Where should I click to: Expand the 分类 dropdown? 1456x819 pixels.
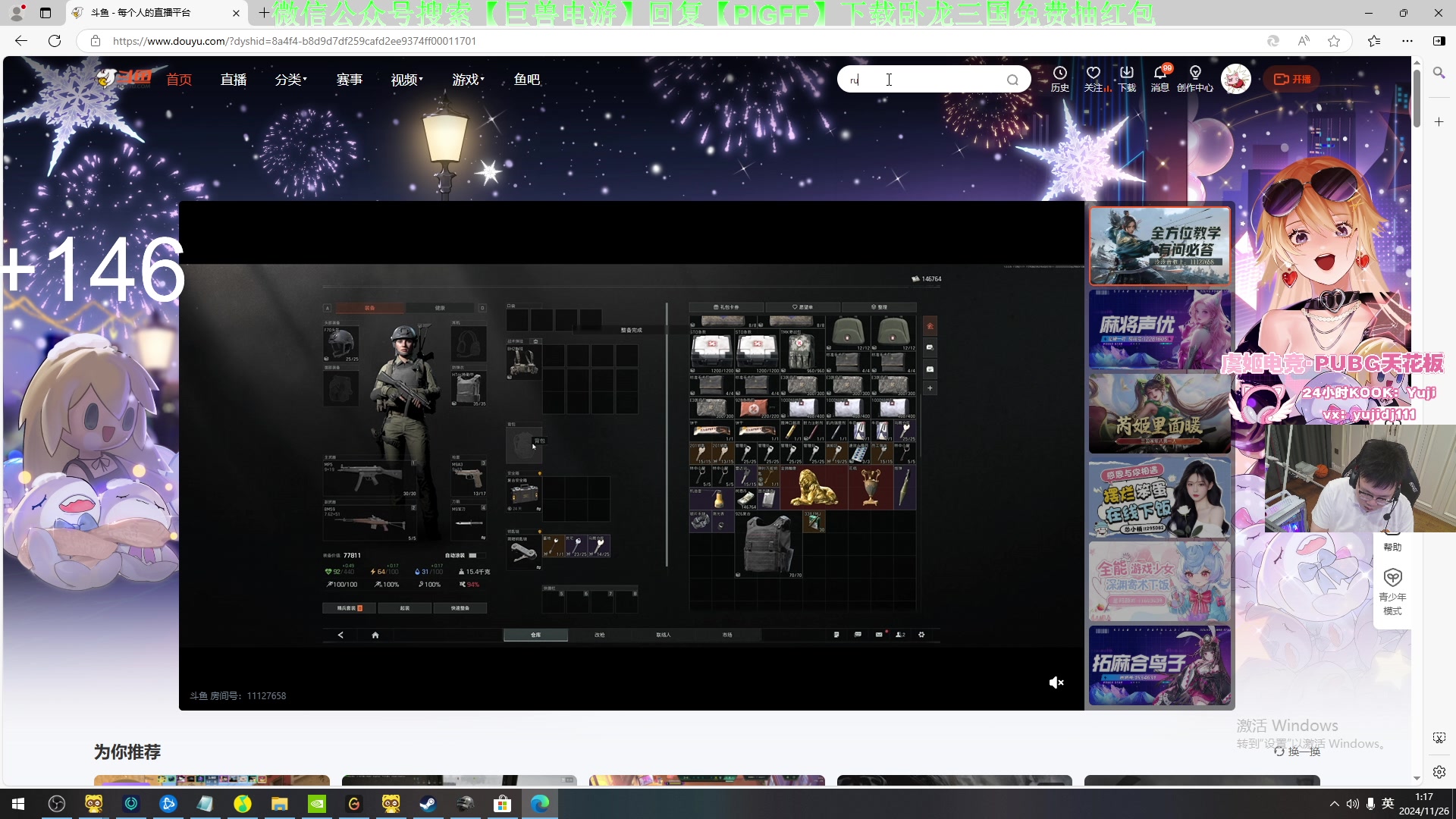tap(291, 80)
